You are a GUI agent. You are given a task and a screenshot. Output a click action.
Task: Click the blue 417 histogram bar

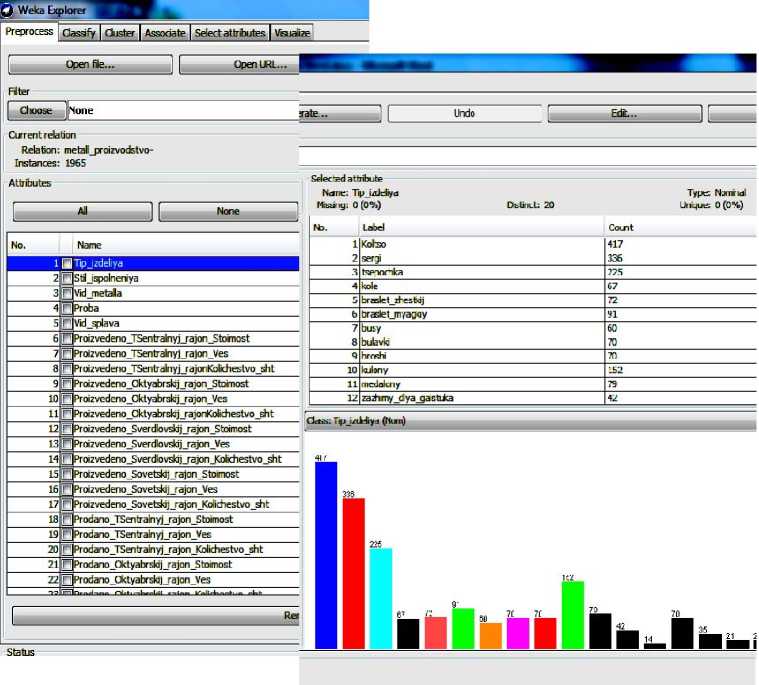(326, 555)
